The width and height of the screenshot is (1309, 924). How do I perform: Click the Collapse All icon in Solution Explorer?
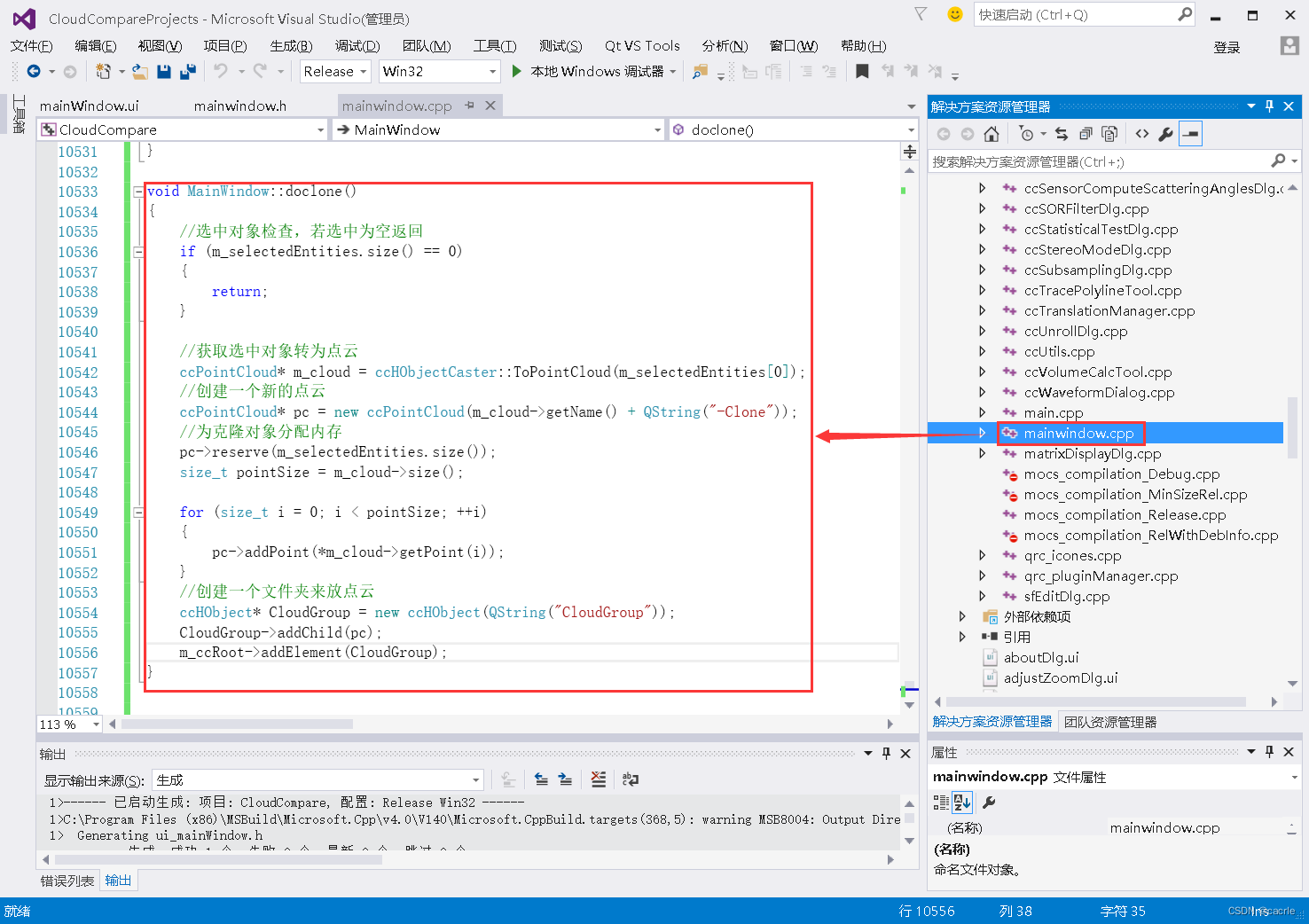coord(1086,134)
